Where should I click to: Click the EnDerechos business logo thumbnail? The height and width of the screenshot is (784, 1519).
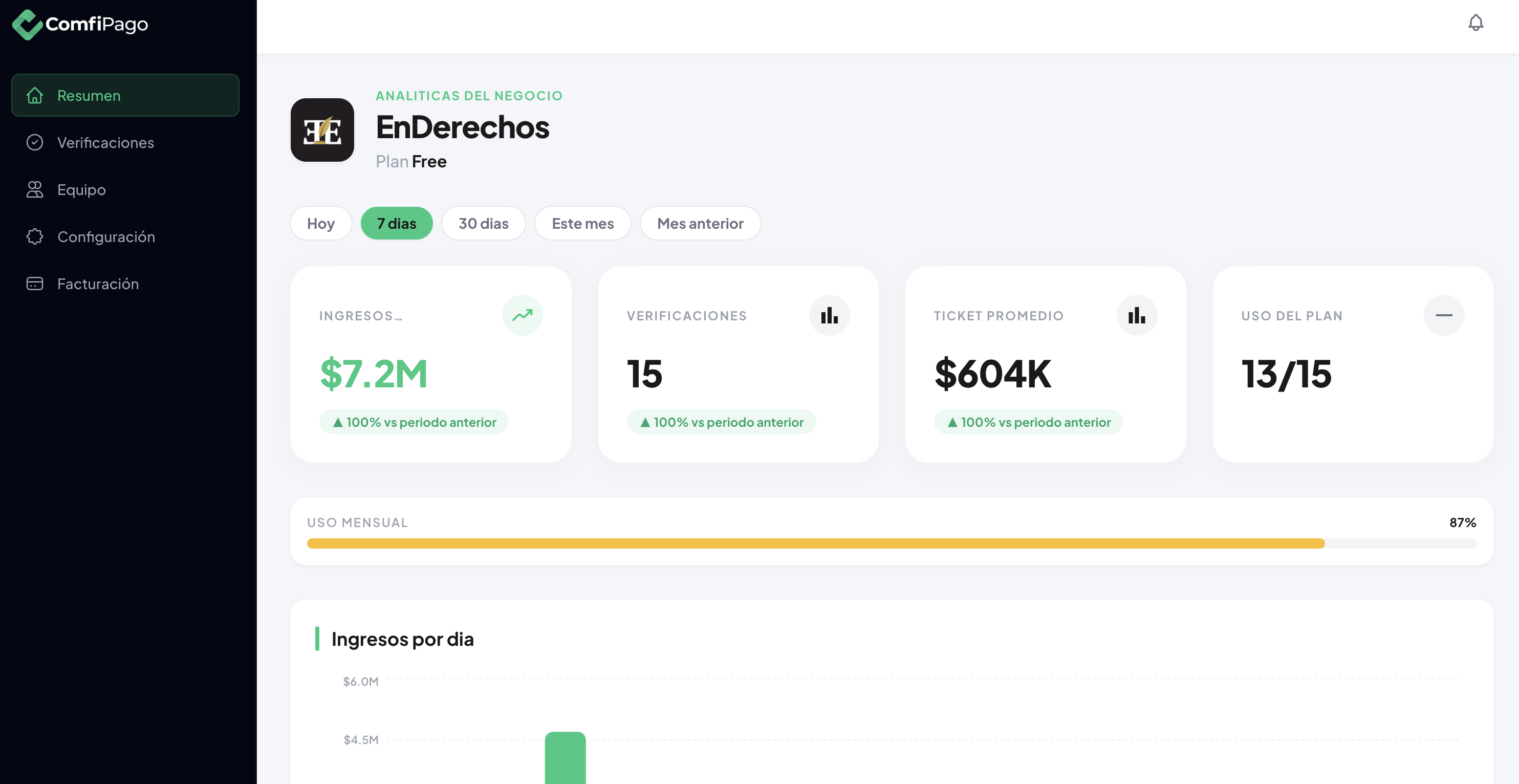[322, 129]
